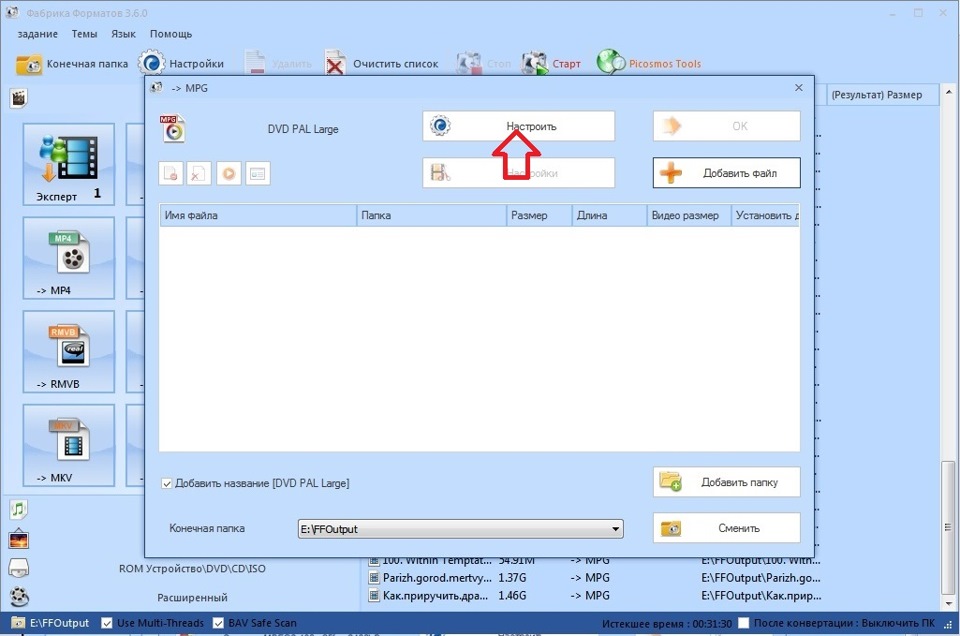Open Настройки in the main toolbar
Screen dimensions: 960x636
(x=181, y=64)
